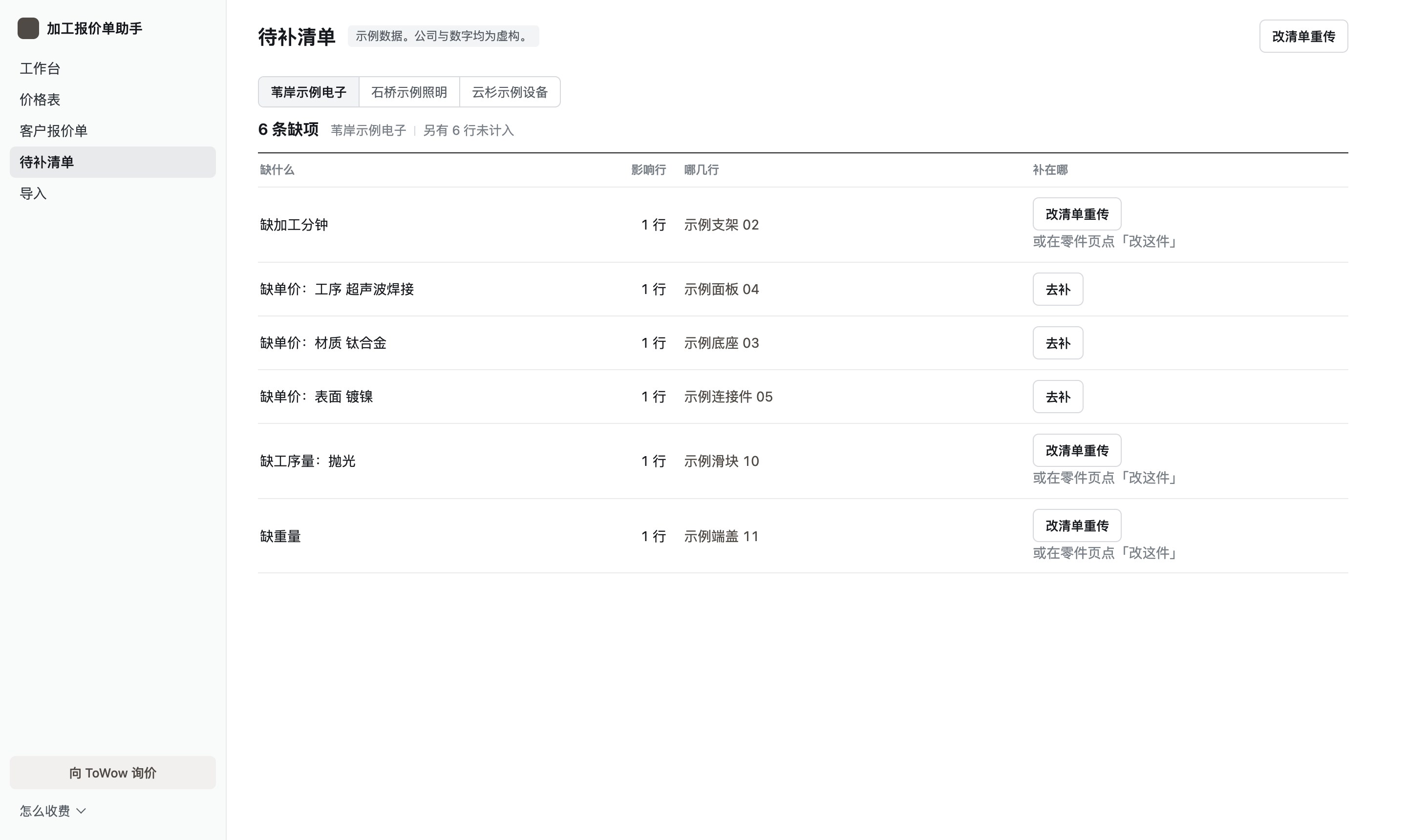Click the 6 条缺项 summary heading
Image resolution: width=1407 pixels, height=840 pixels.
click(x=288, y=129)
